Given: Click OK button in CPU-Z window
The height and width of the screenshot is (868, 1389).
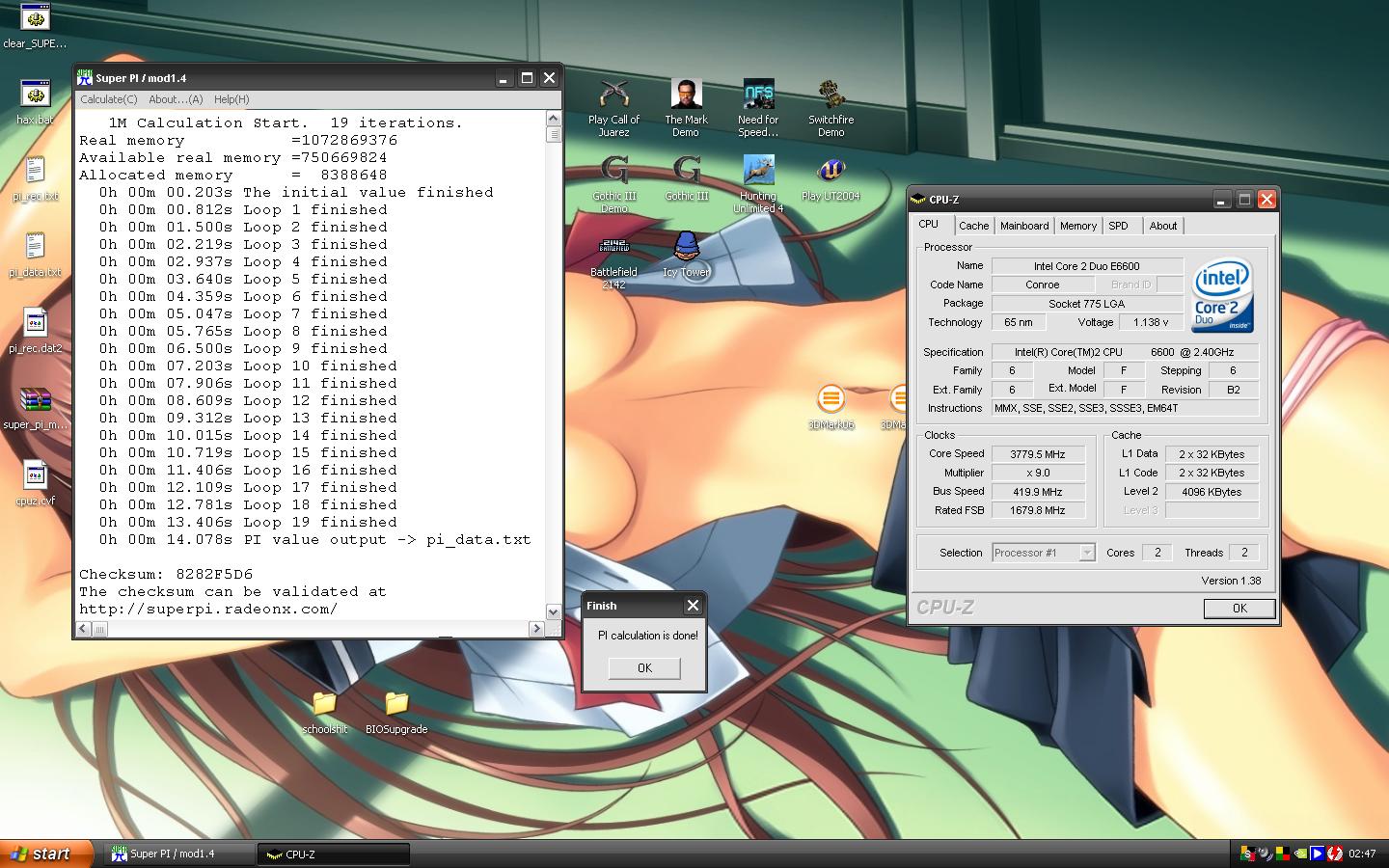Looking at the screenshot, I should [1239, 609].
